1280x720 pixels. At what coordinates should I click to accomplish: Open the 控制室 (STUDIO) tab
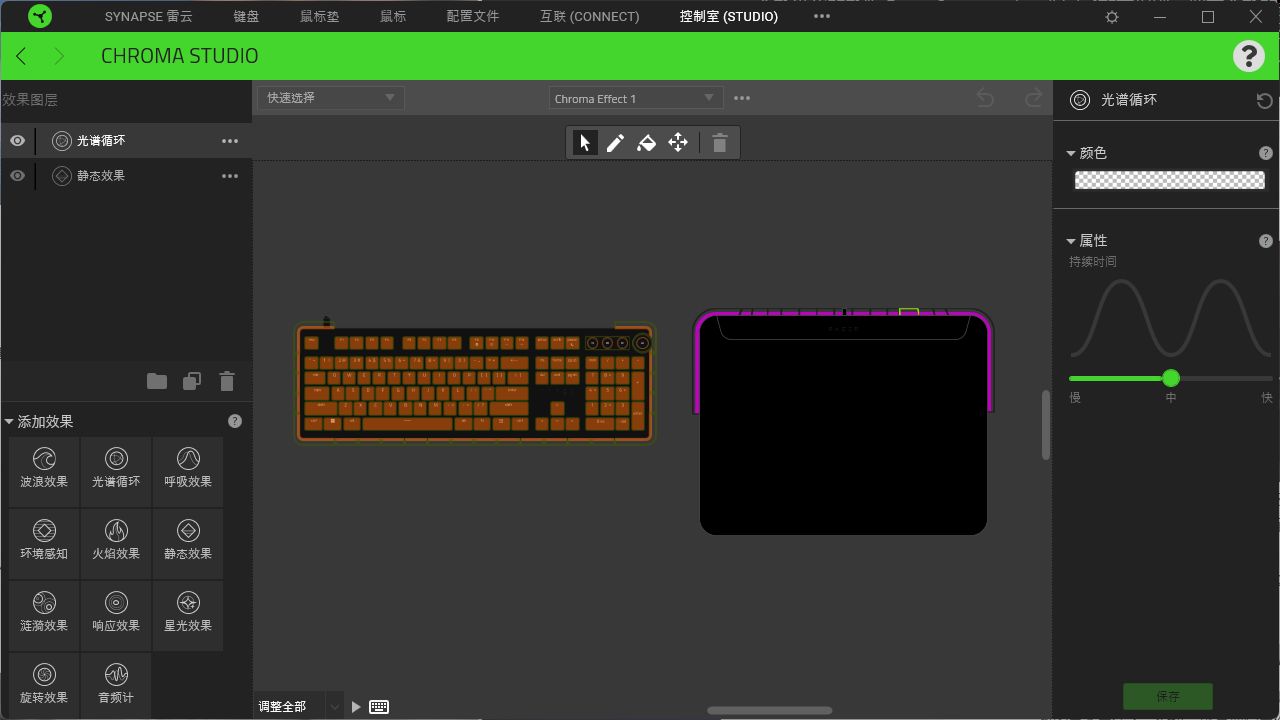tap(729, 17)
